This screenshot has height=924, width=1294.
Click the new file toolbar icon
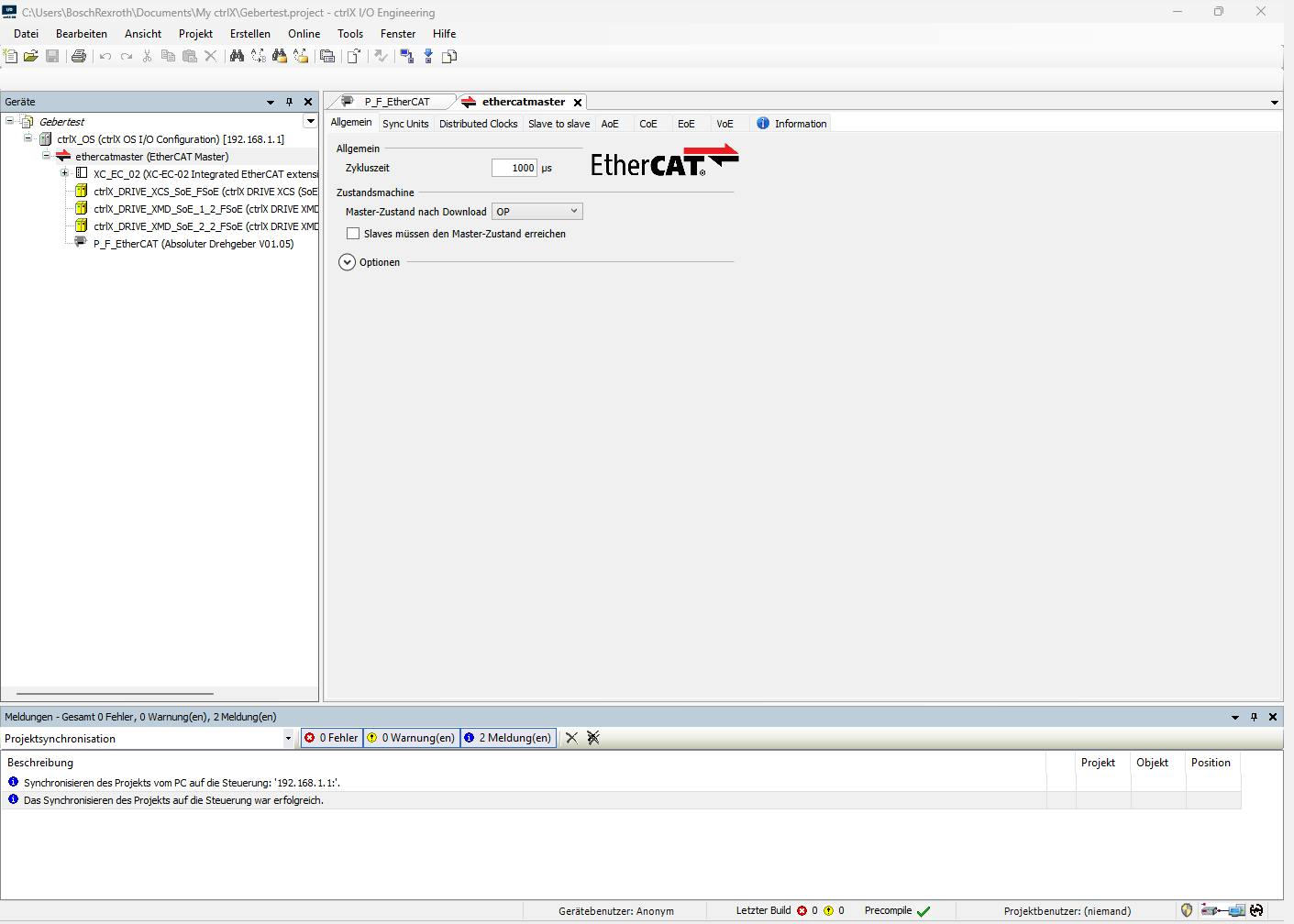(10, 57)
